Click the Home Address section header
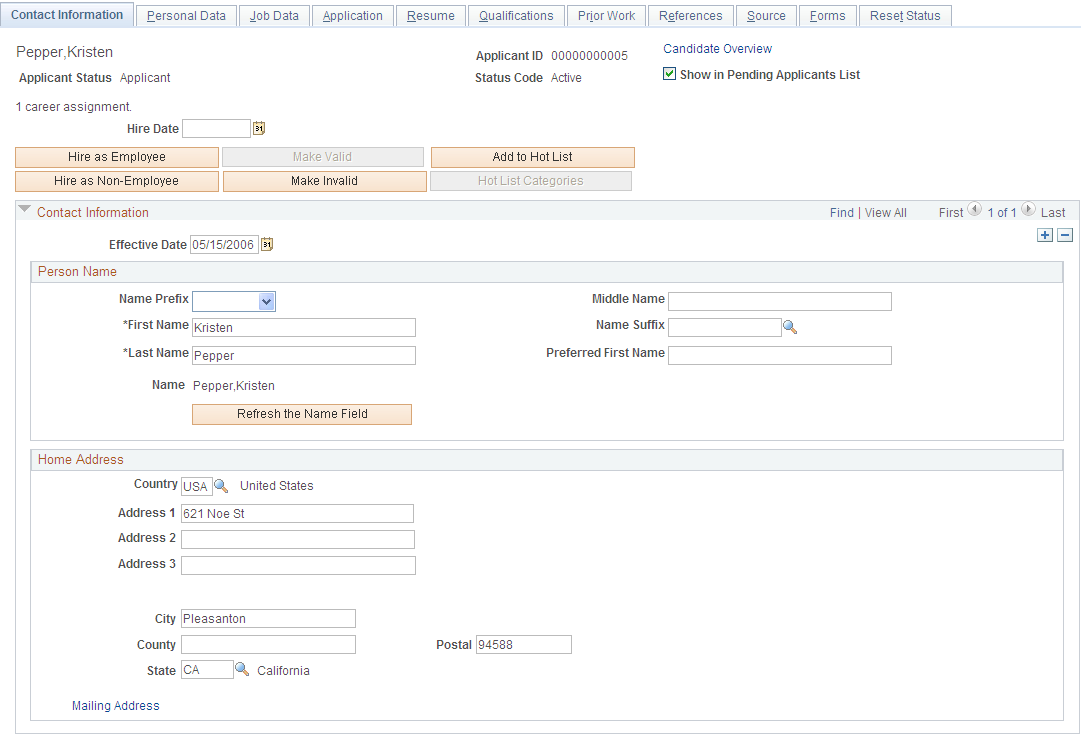The height and width of the screenshot is (735, 1081). [x=547, y=460]
